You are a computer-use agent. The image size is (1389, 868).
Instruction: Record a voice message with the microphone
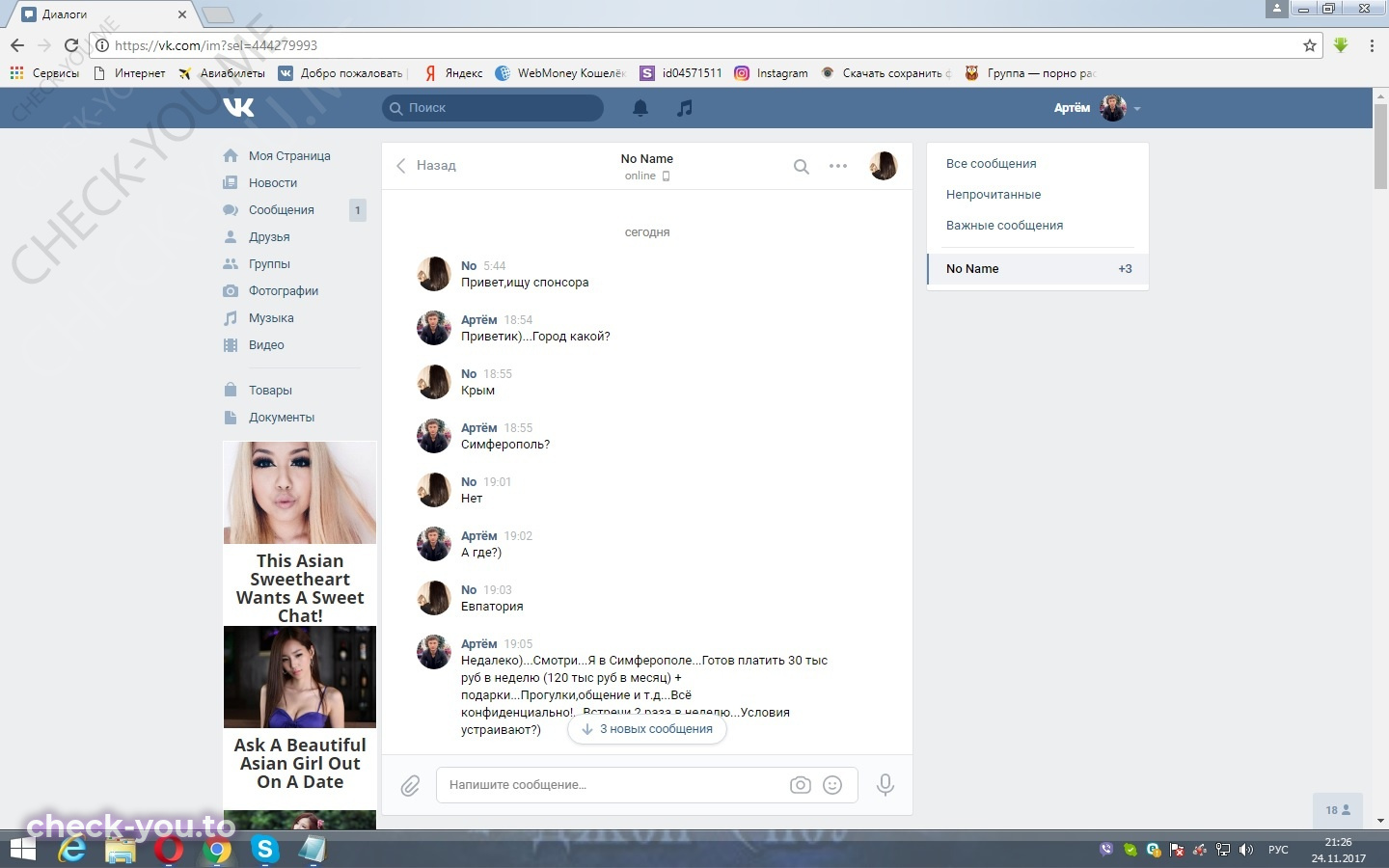coord(885,785)
